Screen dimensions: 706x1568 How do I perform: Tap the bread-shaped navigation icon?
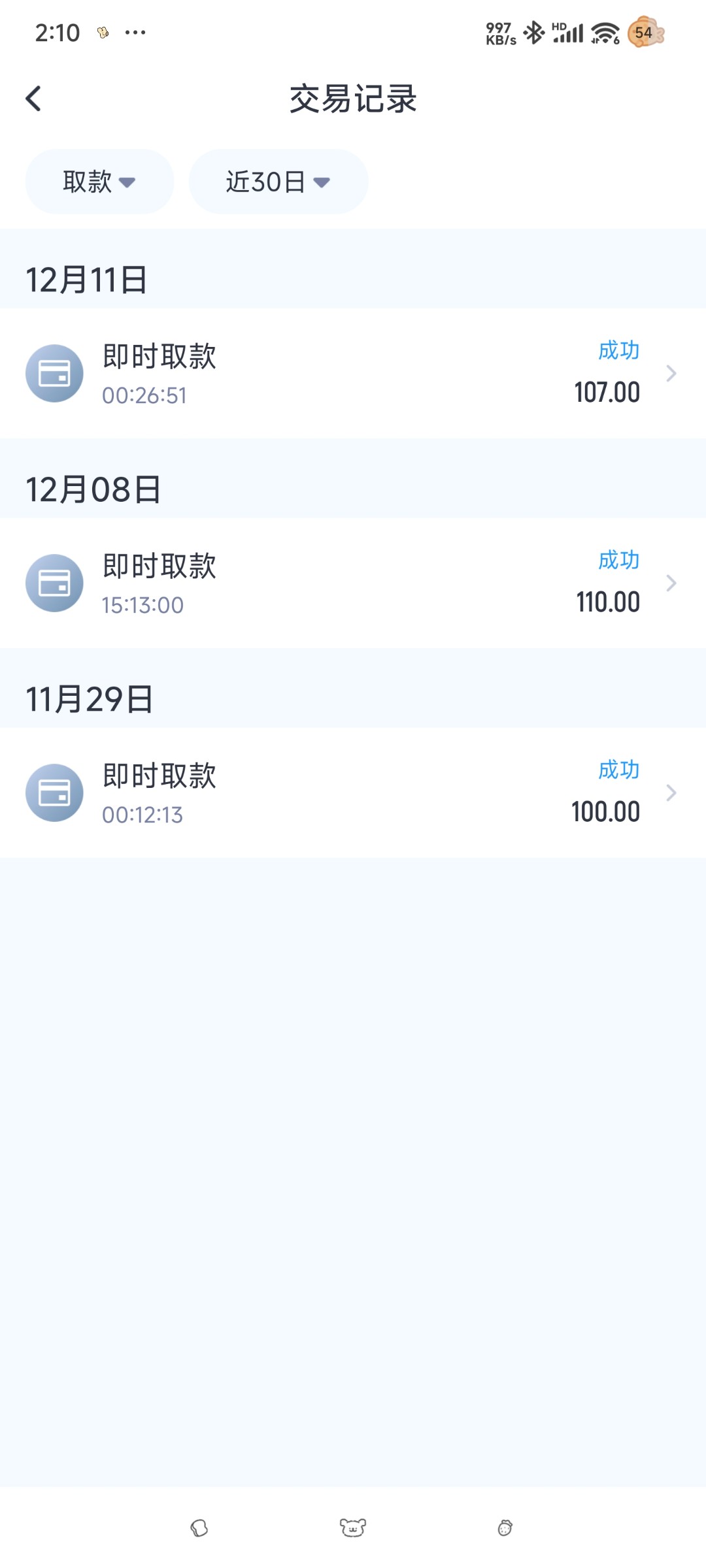[x=199, y=1527]
